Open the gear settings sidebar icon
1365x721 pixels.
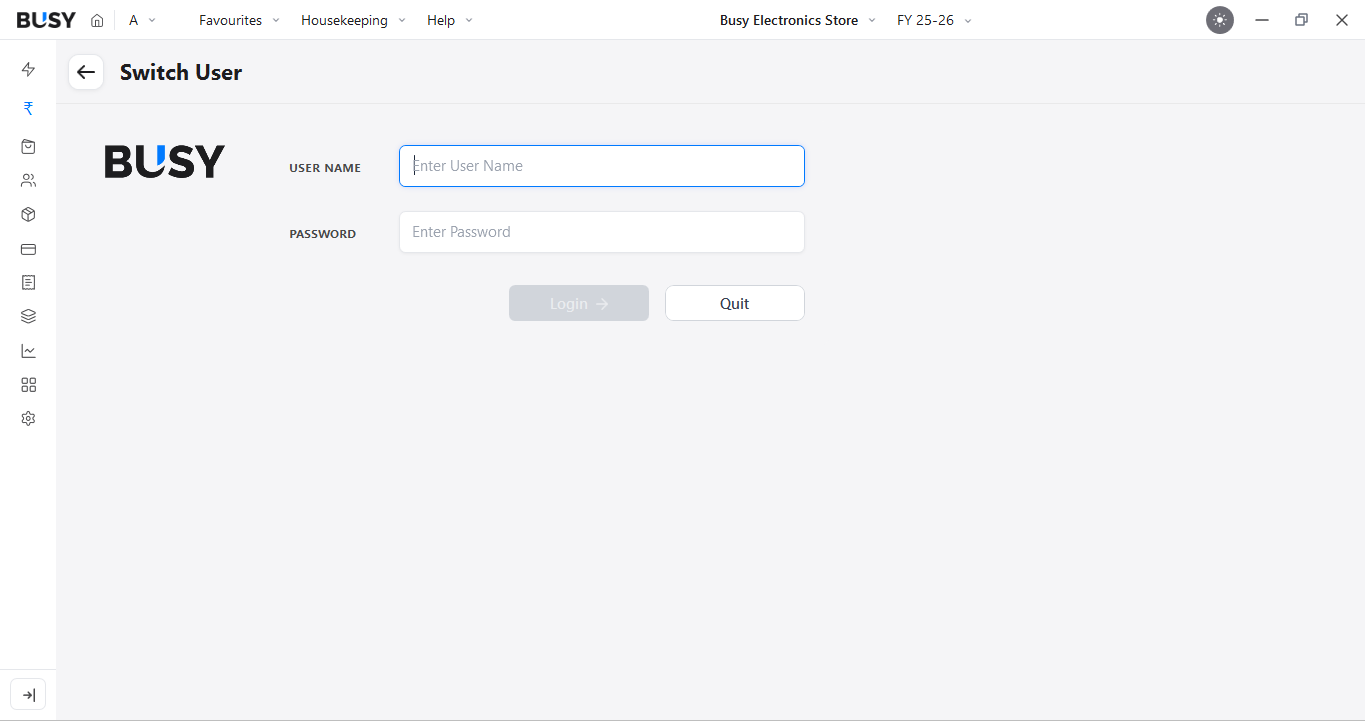28,419
